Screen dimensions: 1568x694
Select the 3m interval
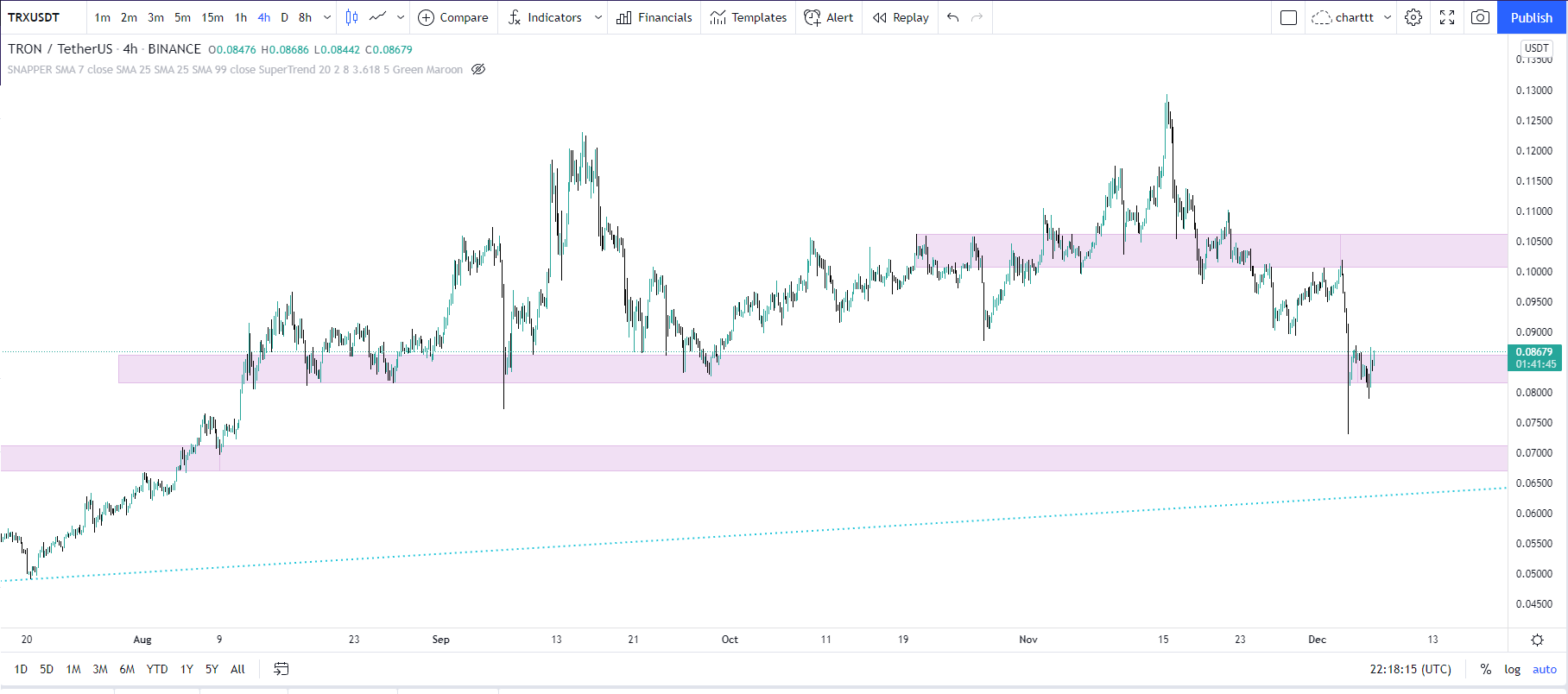tap(156, 17)
